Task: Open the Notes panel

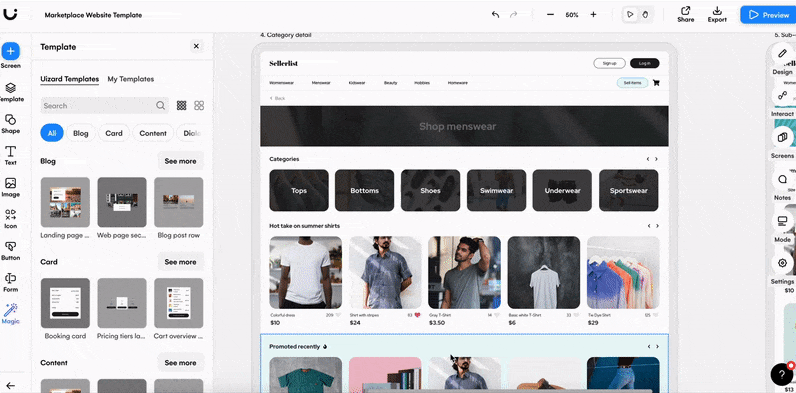Action: click(782, 179)
